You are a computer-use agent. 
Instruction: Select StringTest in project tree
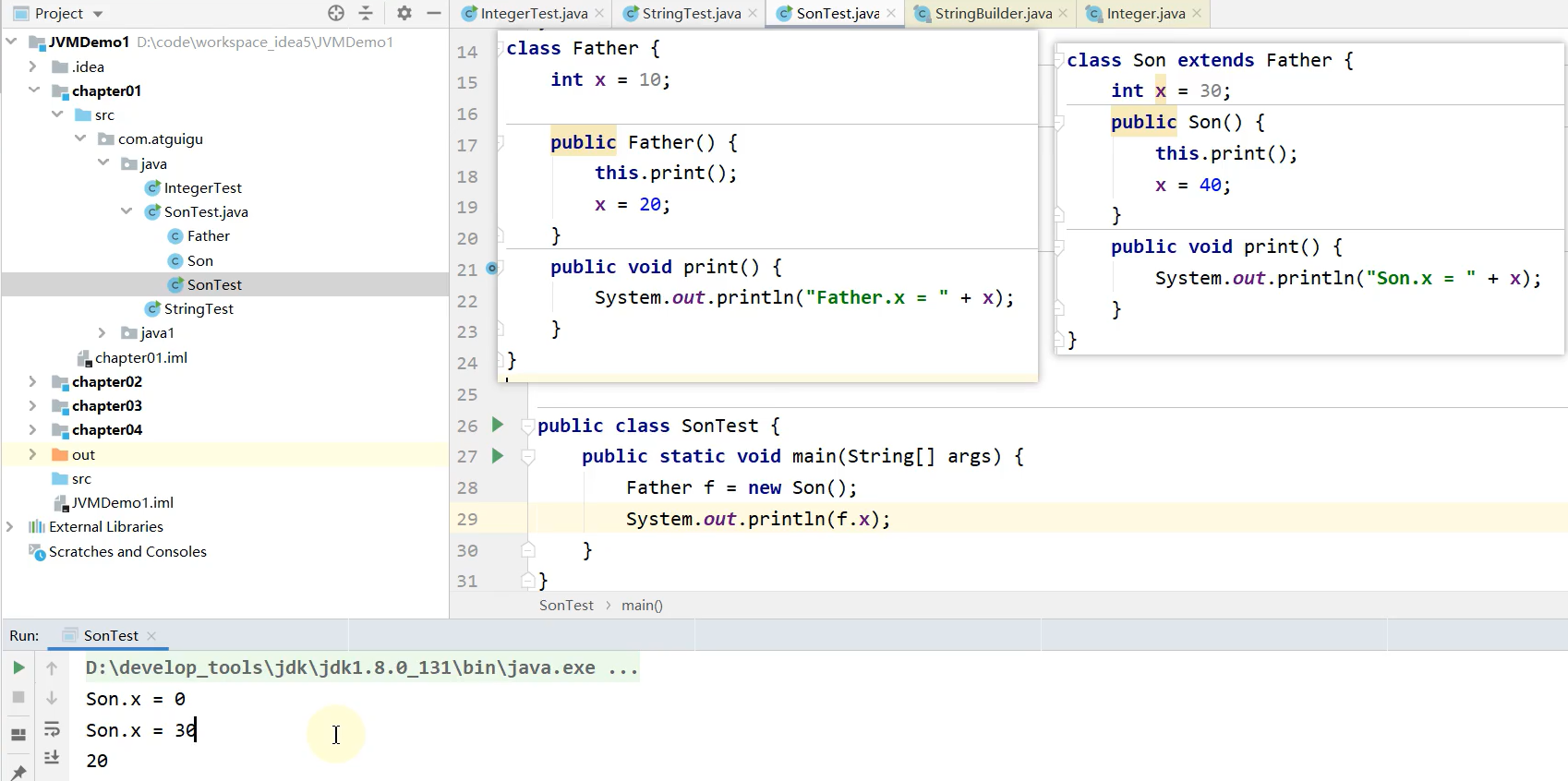coord(199,308)
